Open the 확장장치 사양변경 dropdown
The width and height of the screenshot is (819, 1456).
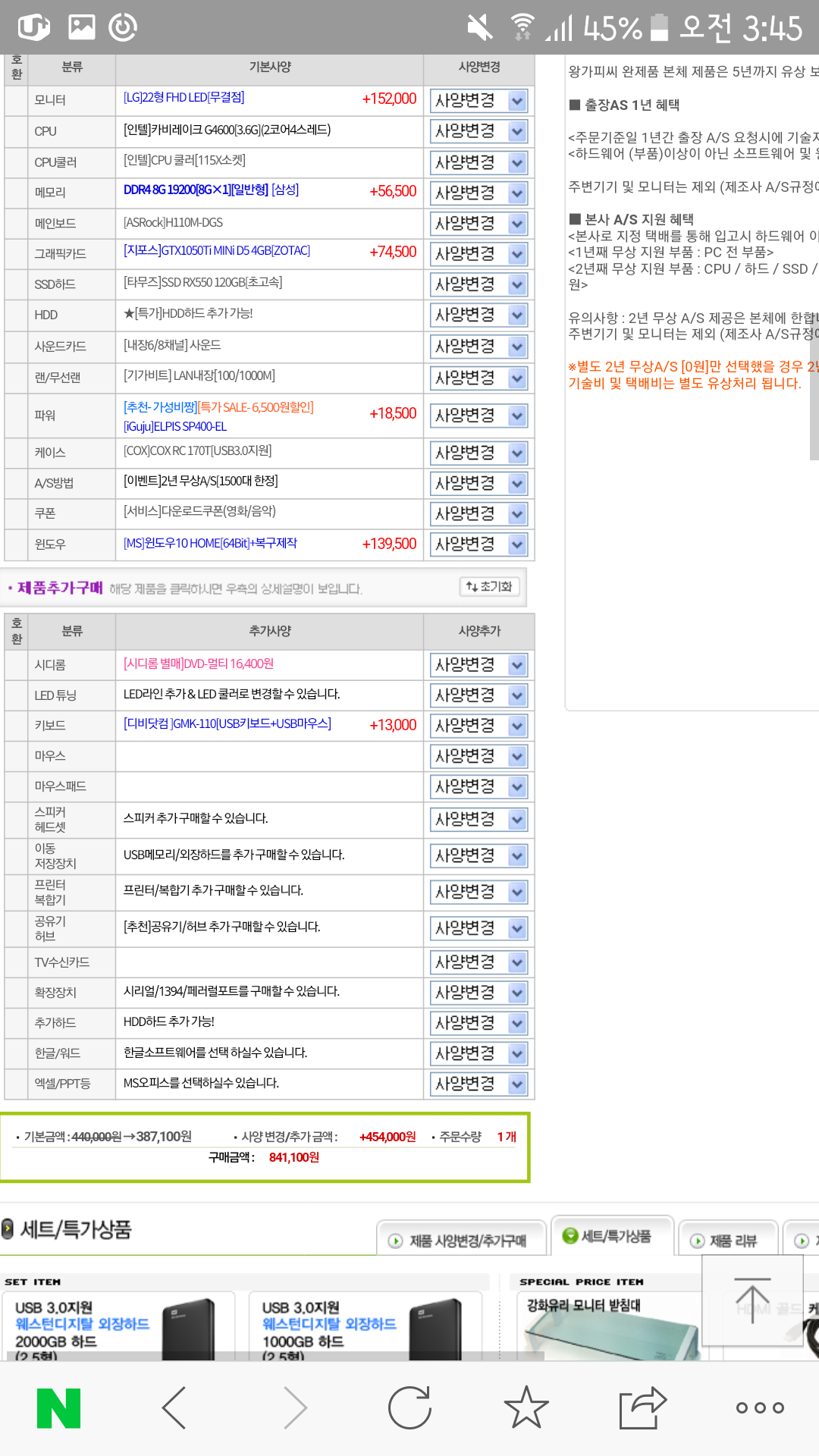click(x=479, y=993)
